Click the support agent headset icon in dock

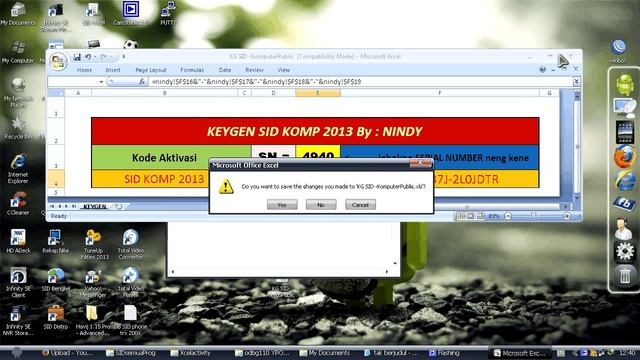tap(623, 227)
